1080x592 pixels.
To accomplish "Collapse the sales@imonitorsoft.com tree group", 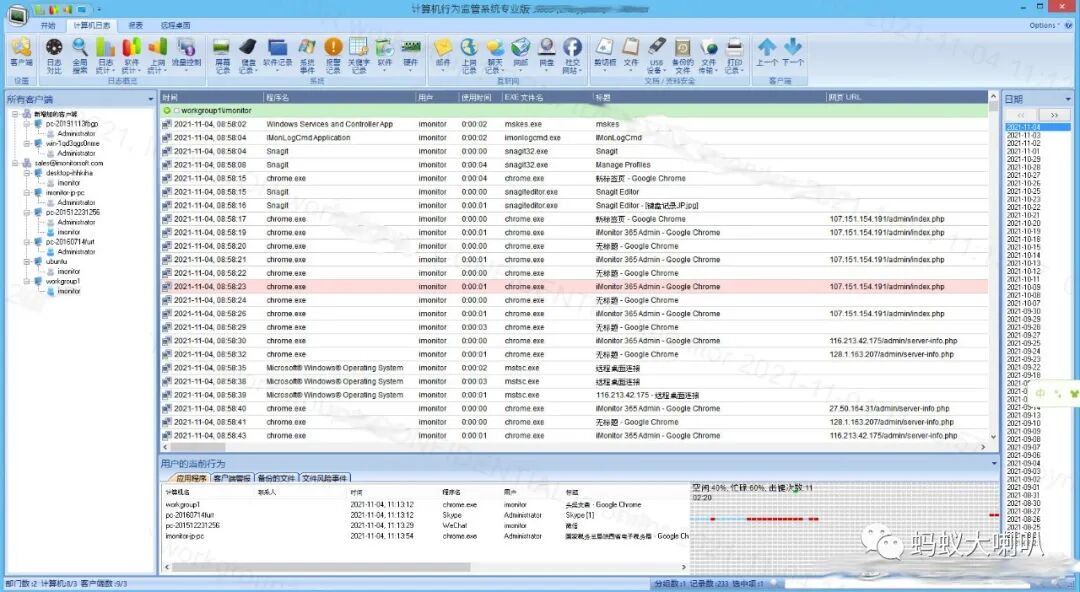I will tap(15, 163).
